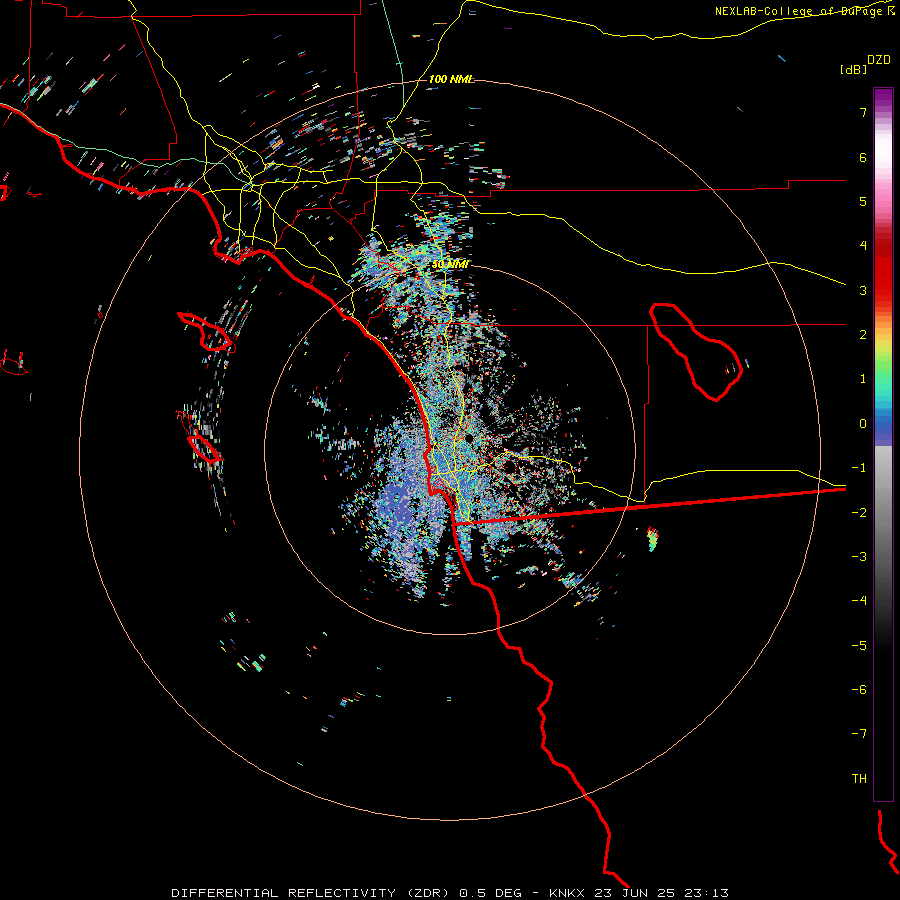Click the 4 value on color scale
This screenshot has height=900, width=900.
pyautogui.click(x=863, y=246)
